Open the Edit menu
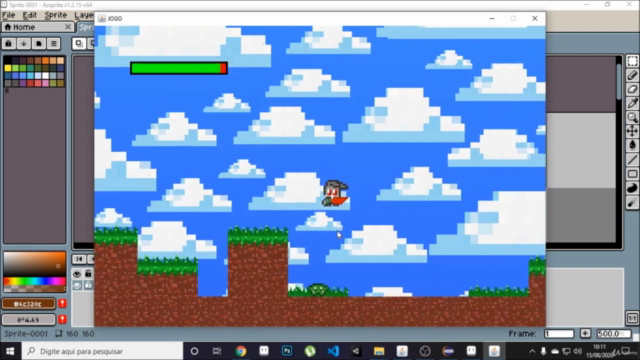Viewport: 640px width, 360px height. [x=29, y=15]
